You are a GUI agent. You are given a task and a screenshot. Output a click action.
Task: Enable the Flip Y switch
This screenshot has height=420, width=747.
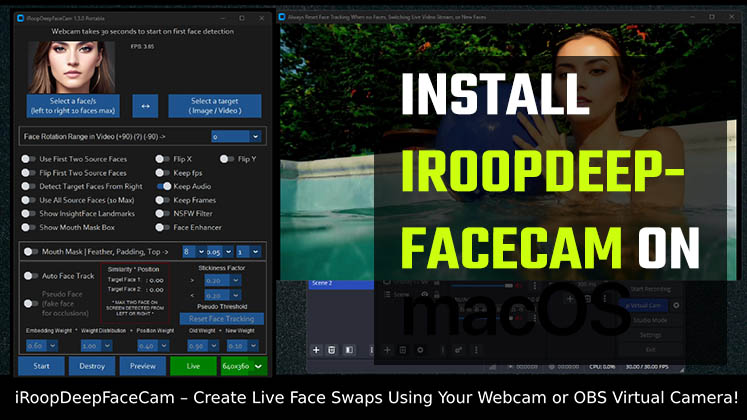pyautogui.click(x=227, y=159)
